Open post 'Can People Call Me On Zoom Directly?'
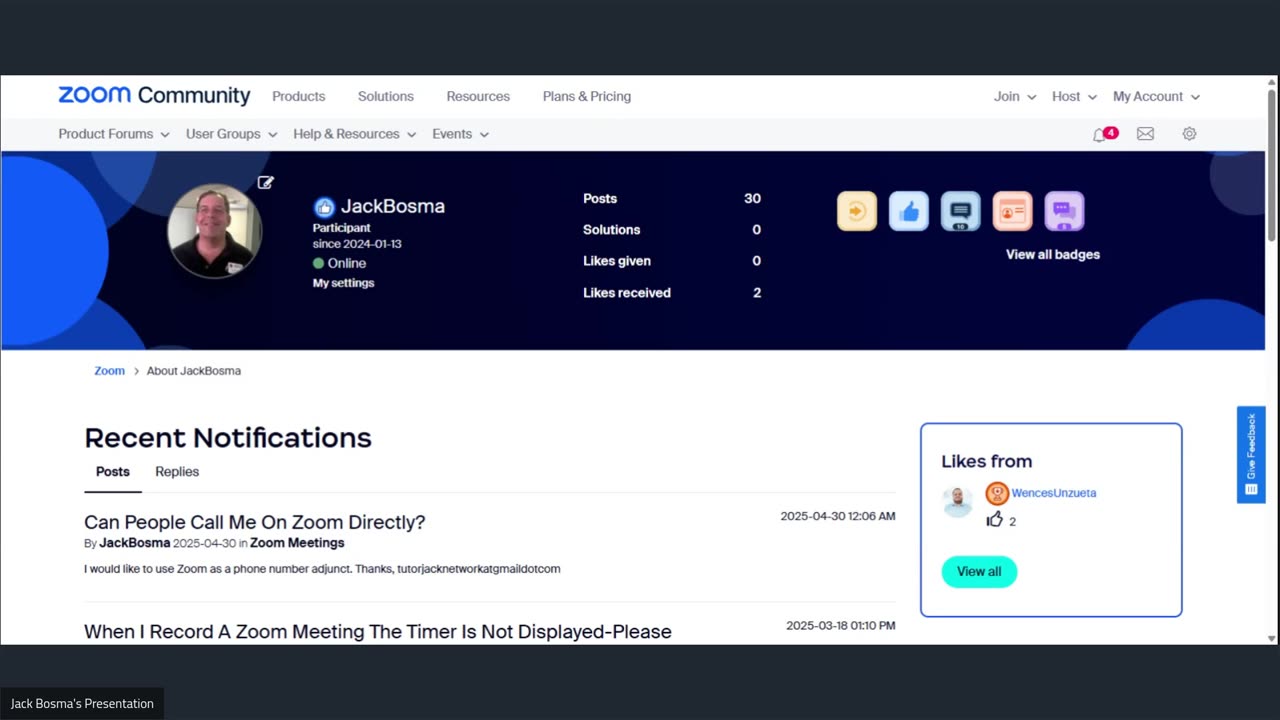This screenshot has width=1280, height=720. (255, 522)
